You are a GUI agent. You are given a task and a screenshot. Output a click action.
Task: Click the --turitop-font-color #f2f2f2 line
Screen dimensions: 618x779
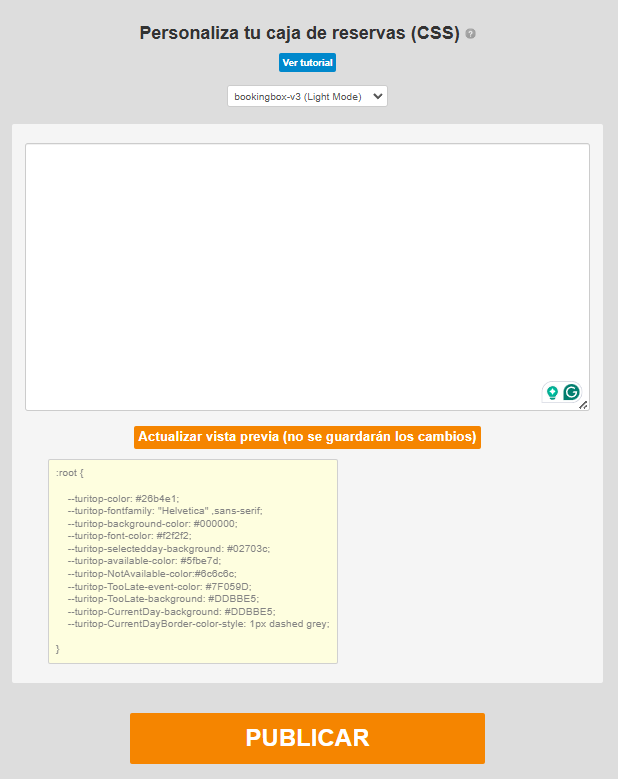click(x=129, y=536)
